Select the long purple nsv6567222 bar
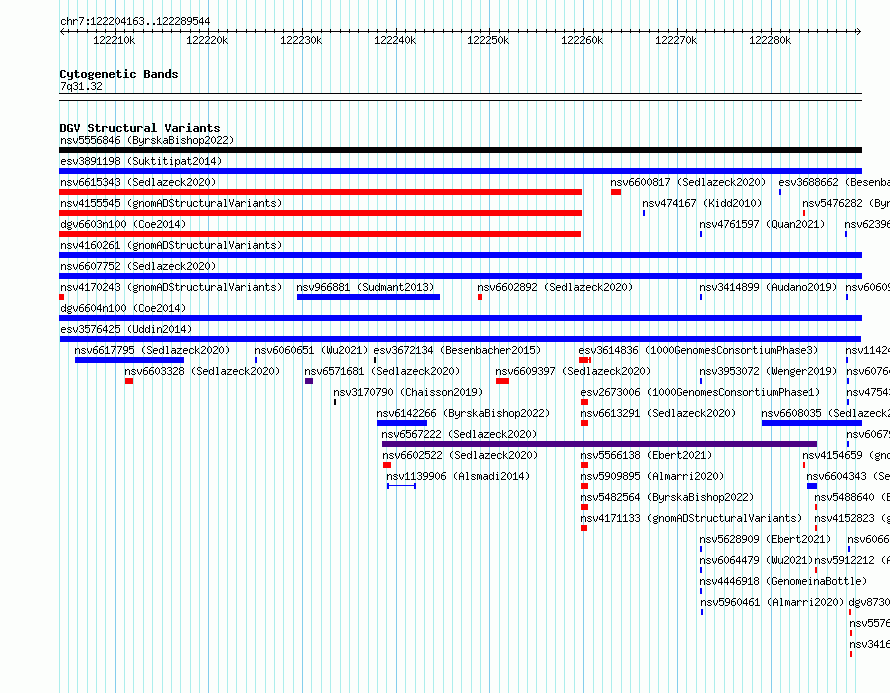 coord(599,444)
